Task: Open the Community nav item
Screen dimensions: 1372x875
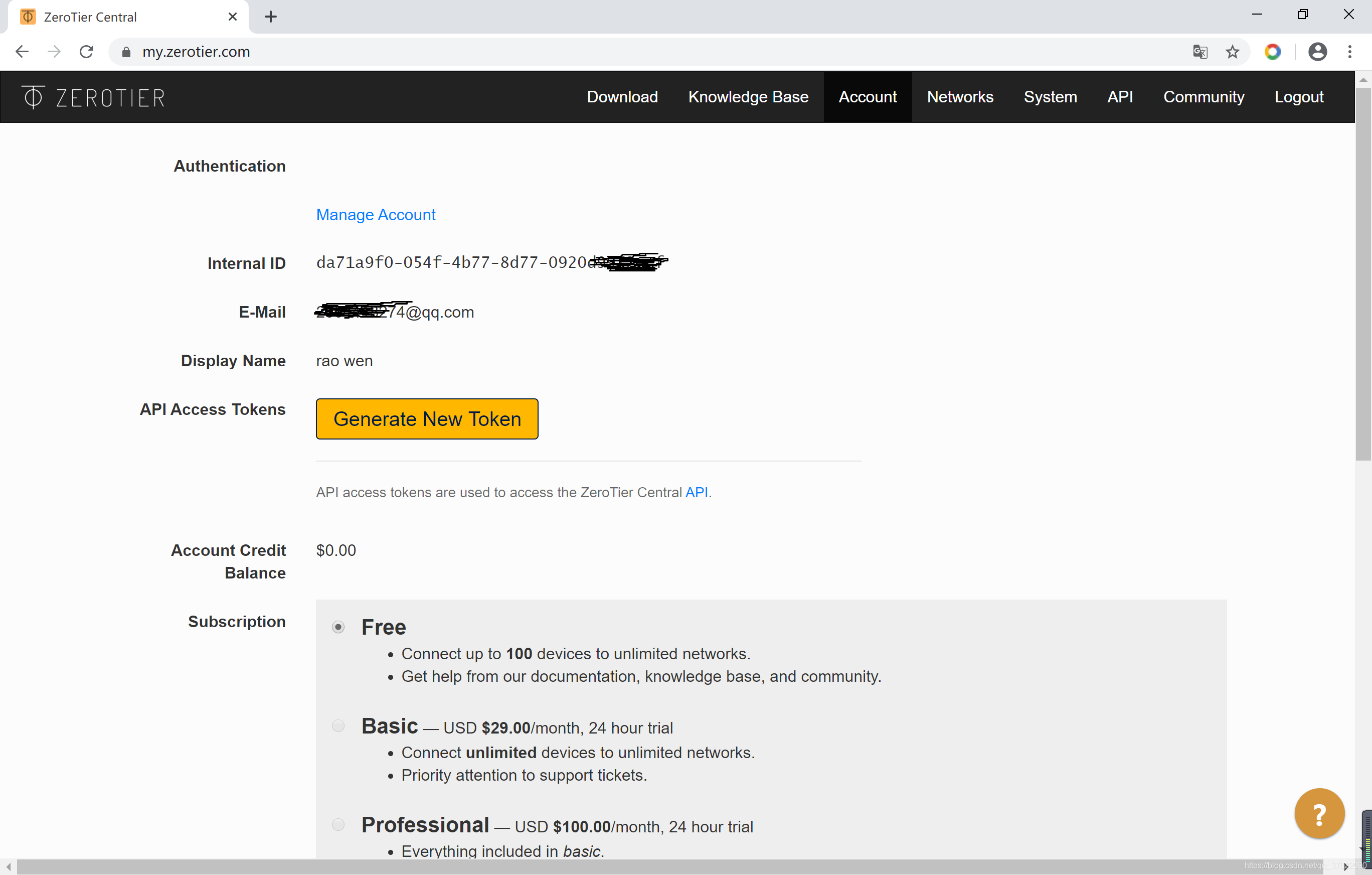Action: (x=1204, y=97)
